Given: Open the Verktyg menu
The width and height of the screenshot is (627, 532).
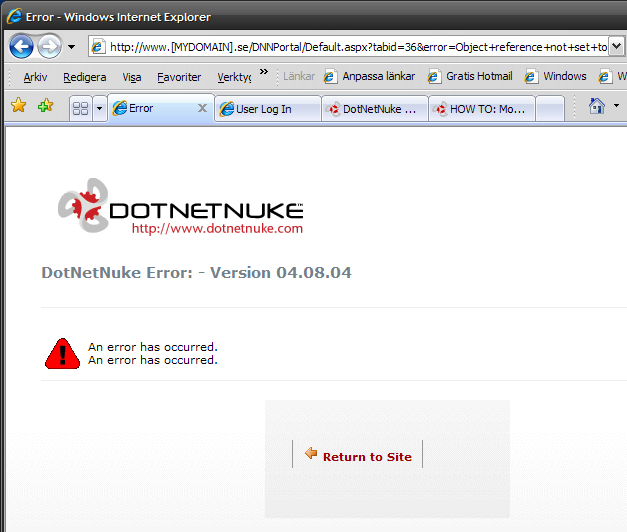Looking at the screenshot, I should tap(234, 77).
